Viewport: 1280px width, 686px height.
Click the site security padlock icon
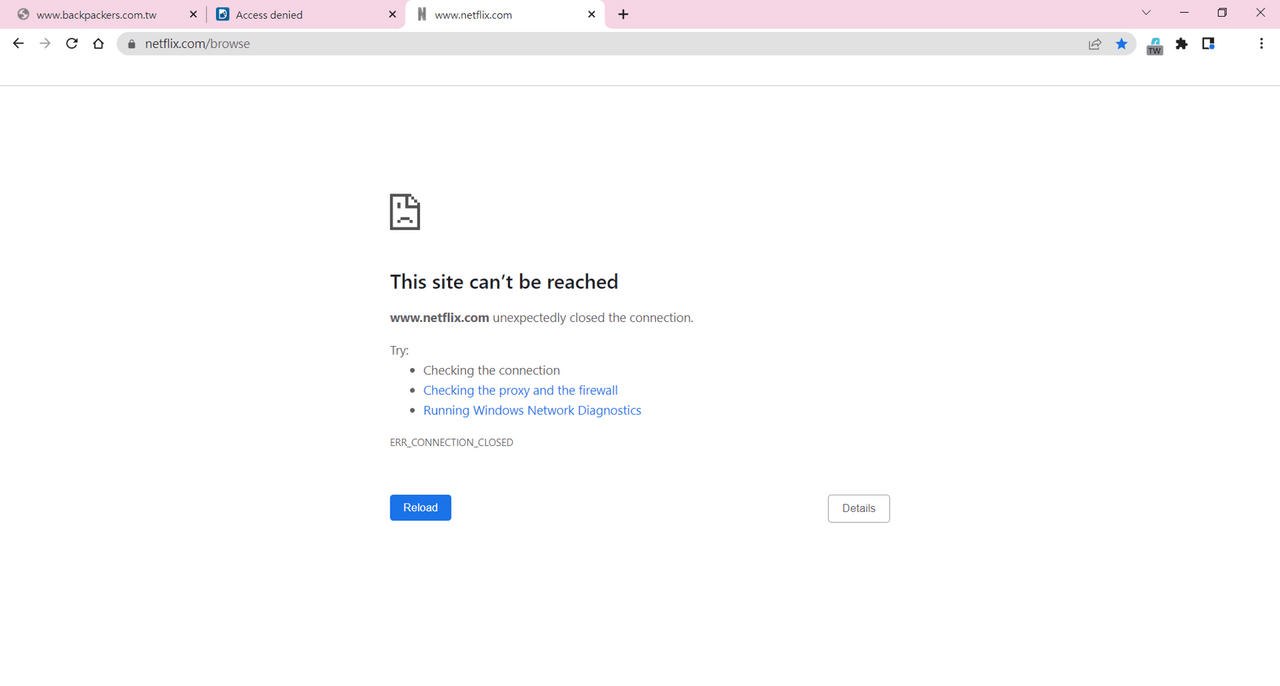[130, 43]
